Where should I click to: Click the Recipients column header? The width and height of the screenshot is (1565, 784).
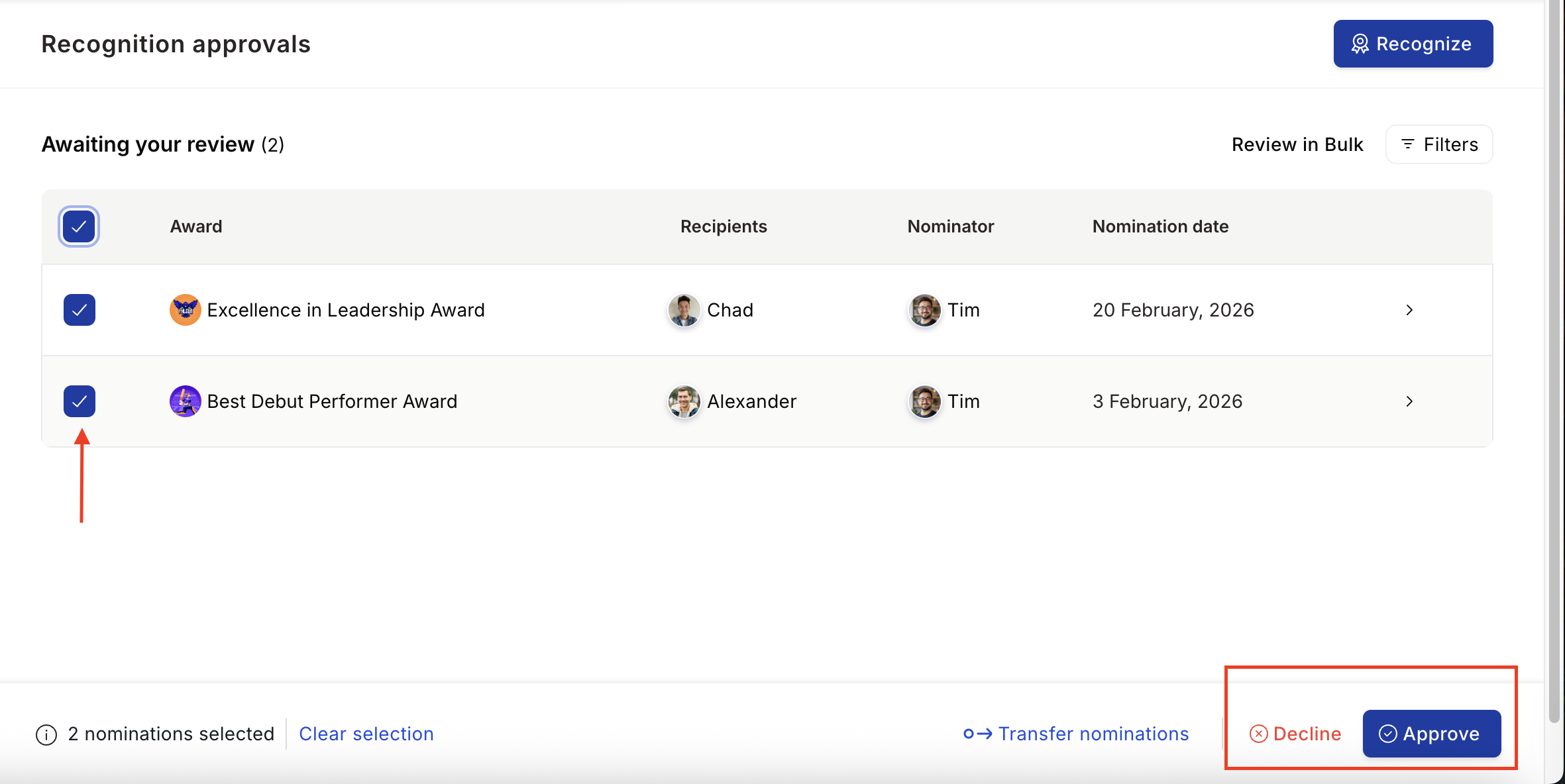point(724,226)
